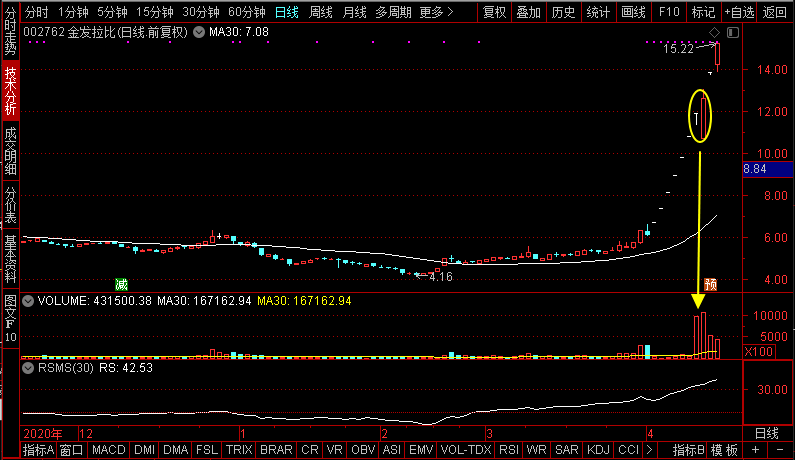The image size is (795, 460).
Task: Click the circled candlestick on the chart
Action: [703, 115]
